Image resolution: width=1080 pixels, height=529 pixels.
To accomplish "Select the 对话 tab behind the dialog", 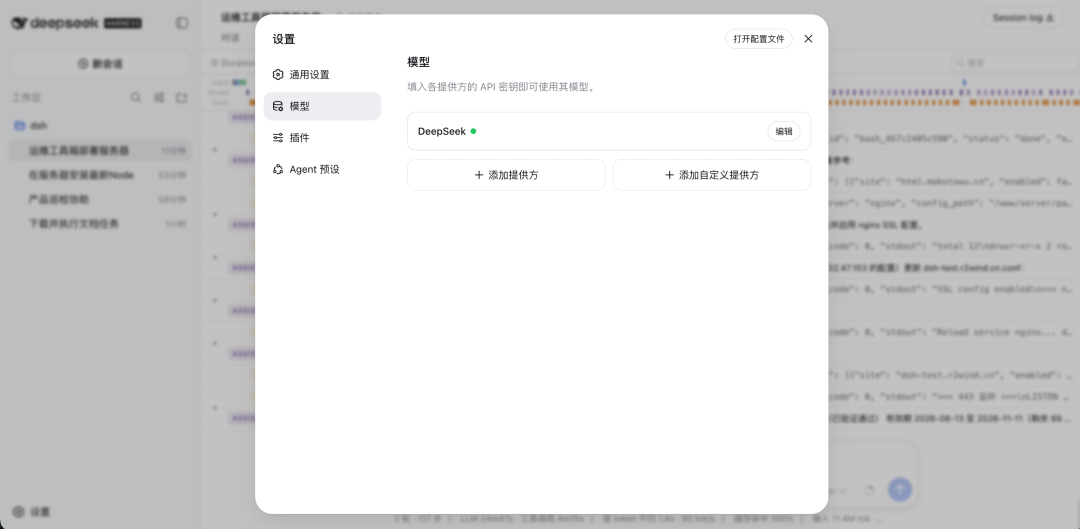I will point(231,38).
